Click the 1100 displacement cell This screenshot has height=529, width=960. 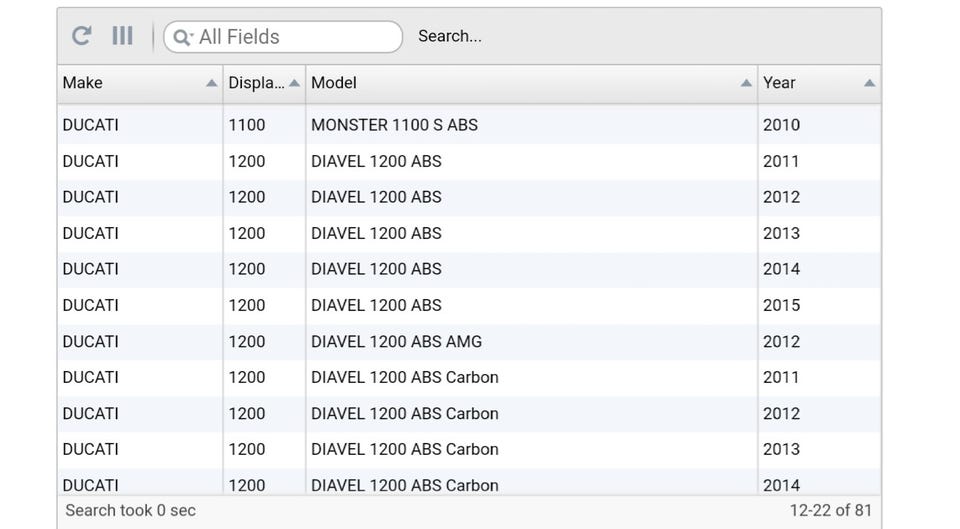(x=247, y=125)
